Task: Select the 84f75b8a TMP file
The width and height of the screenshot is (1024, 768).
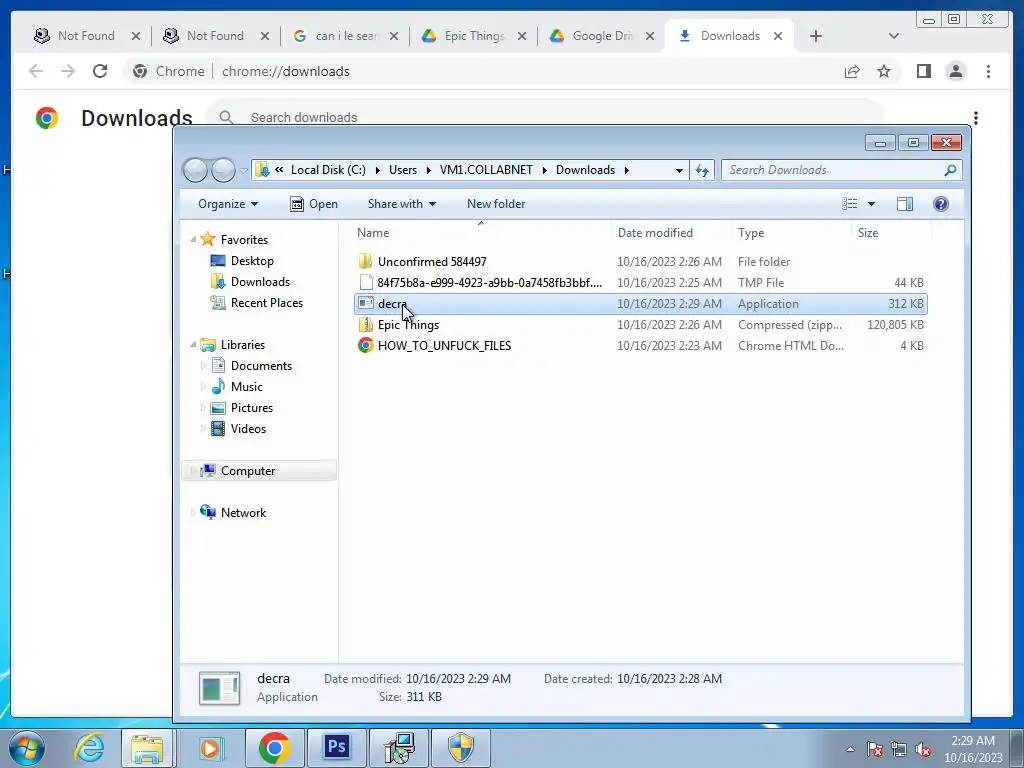Action: click(640, 283)
